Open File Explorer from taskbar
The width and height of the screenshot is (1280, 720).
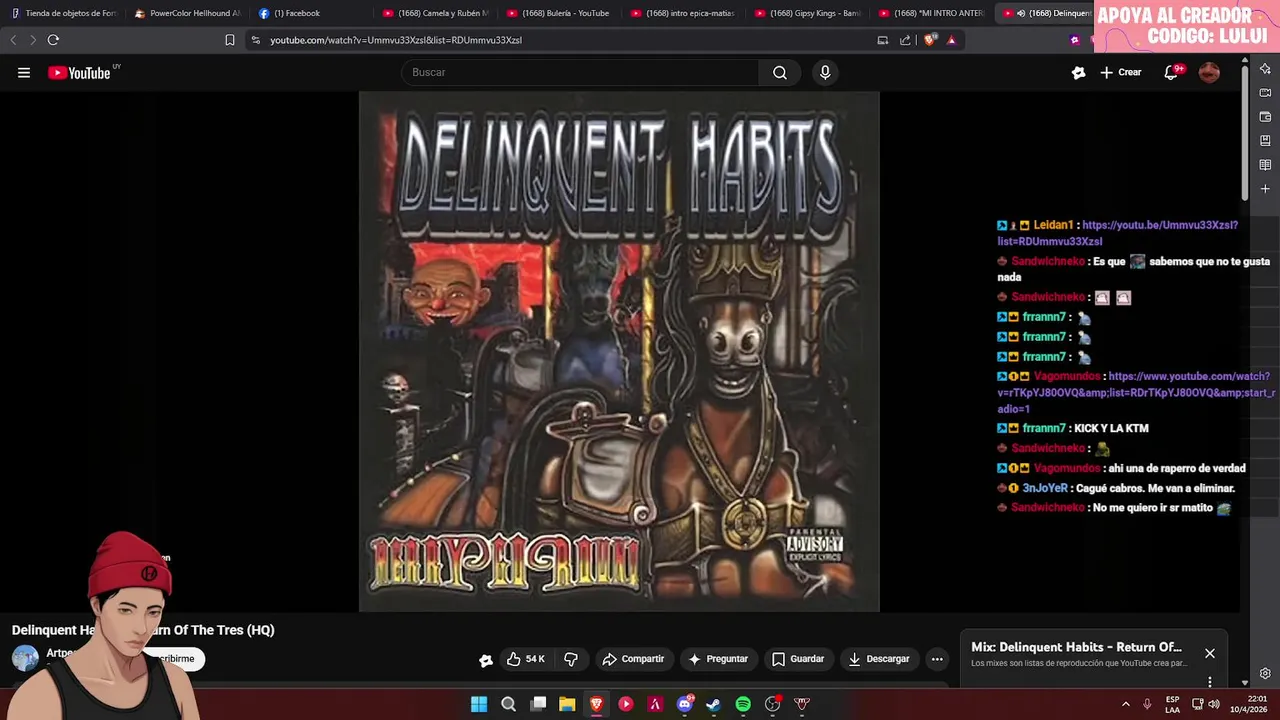click(567, 704)
